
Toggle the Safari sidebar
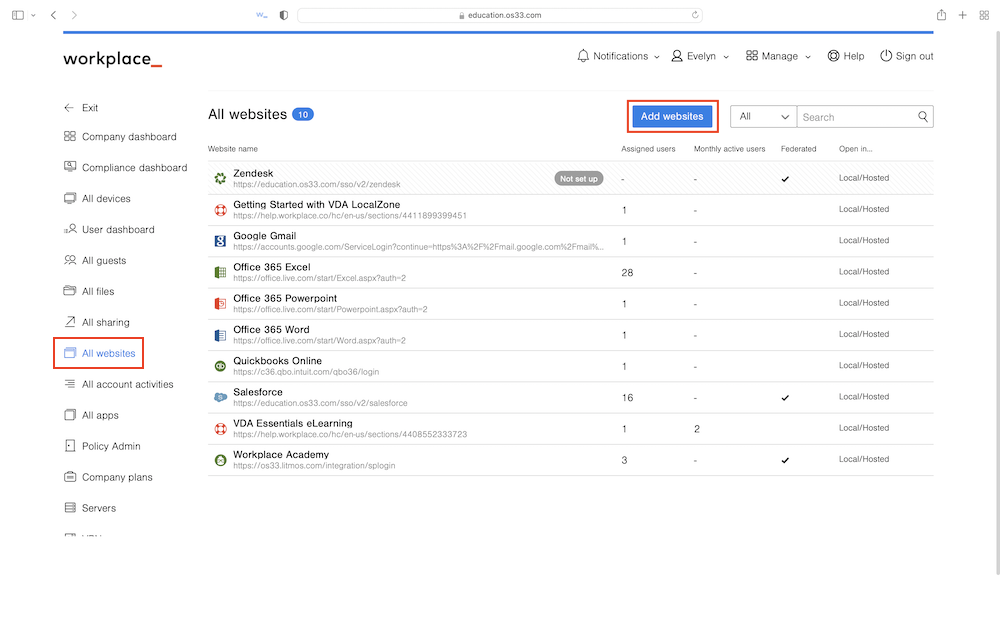coord(18,15)
